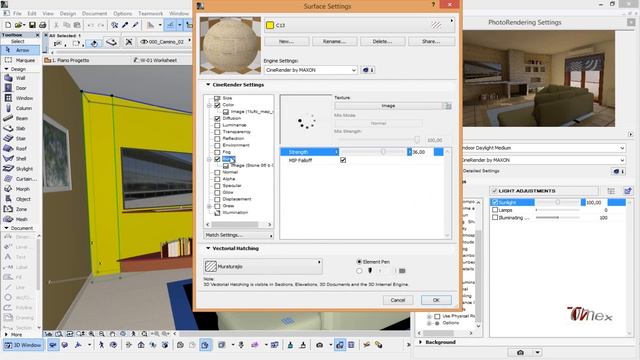The width and height of the screenshot is (640, 360).
Task: Adjust the Sunlight intensity slider
Action: (558, 202)
